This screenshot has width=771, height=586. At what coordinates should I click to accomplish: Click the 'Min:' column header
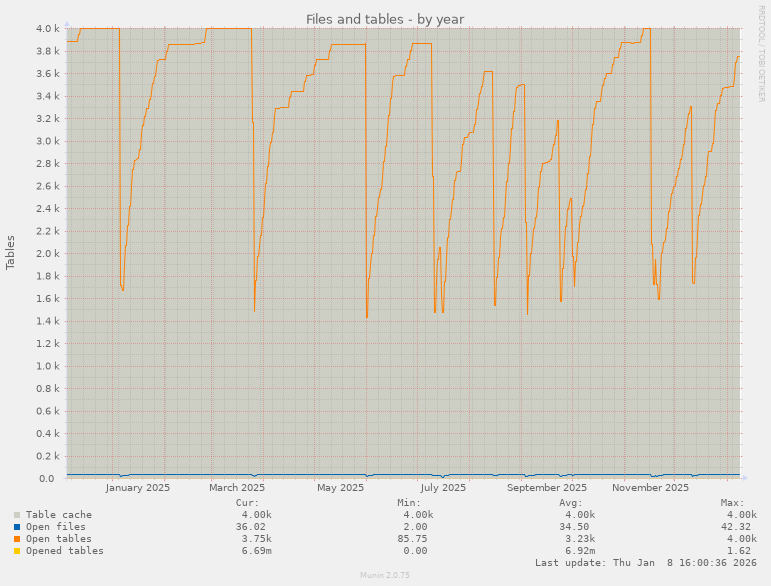(x=408, y=502)
